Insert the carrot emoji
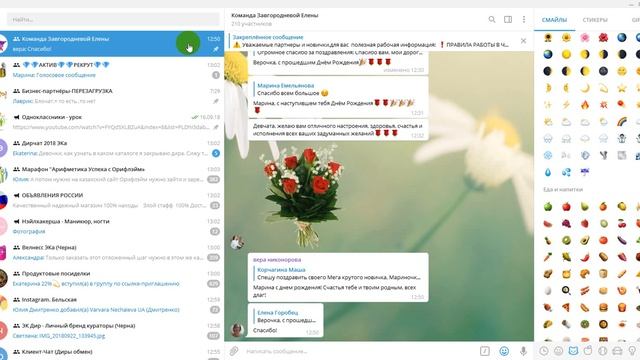This screenshot has height=360, width=640. [x=548, y=257]
